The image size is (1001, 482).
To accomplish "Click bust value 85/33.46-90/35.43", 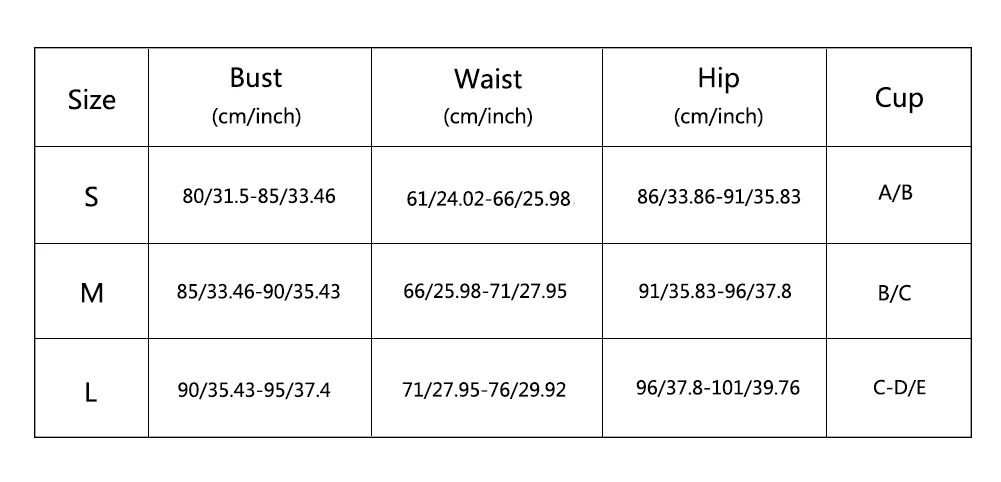I will [x=259, y=292].
